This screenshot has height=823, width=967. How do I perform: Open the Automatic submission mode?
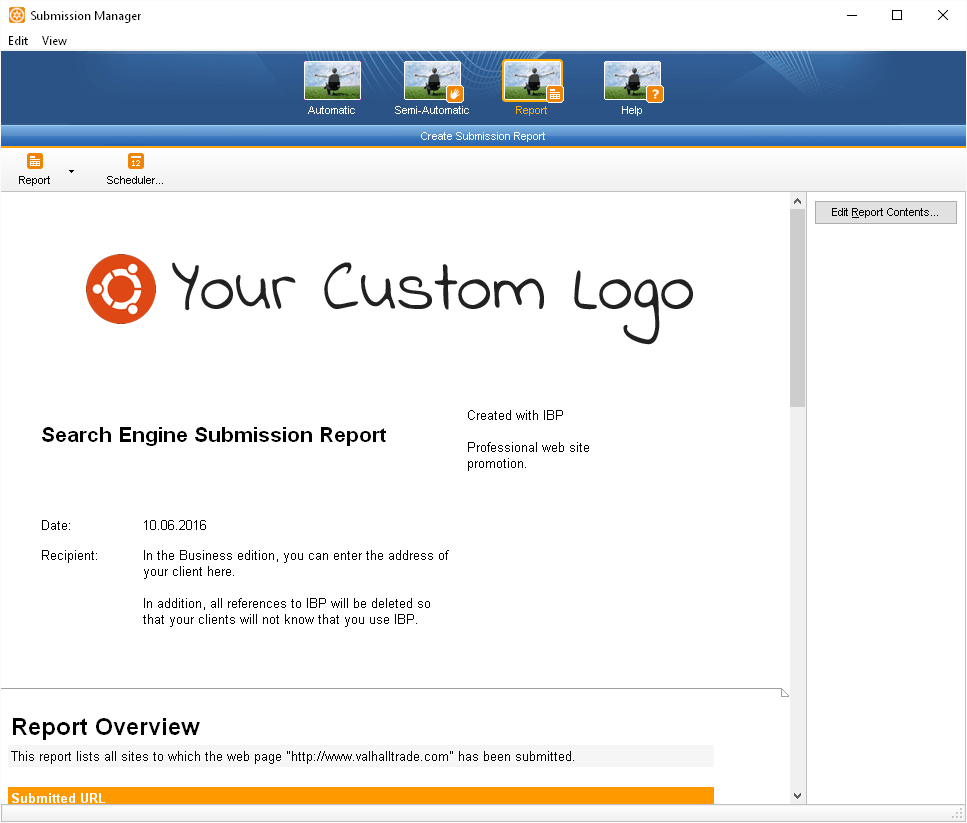point(331,82)
